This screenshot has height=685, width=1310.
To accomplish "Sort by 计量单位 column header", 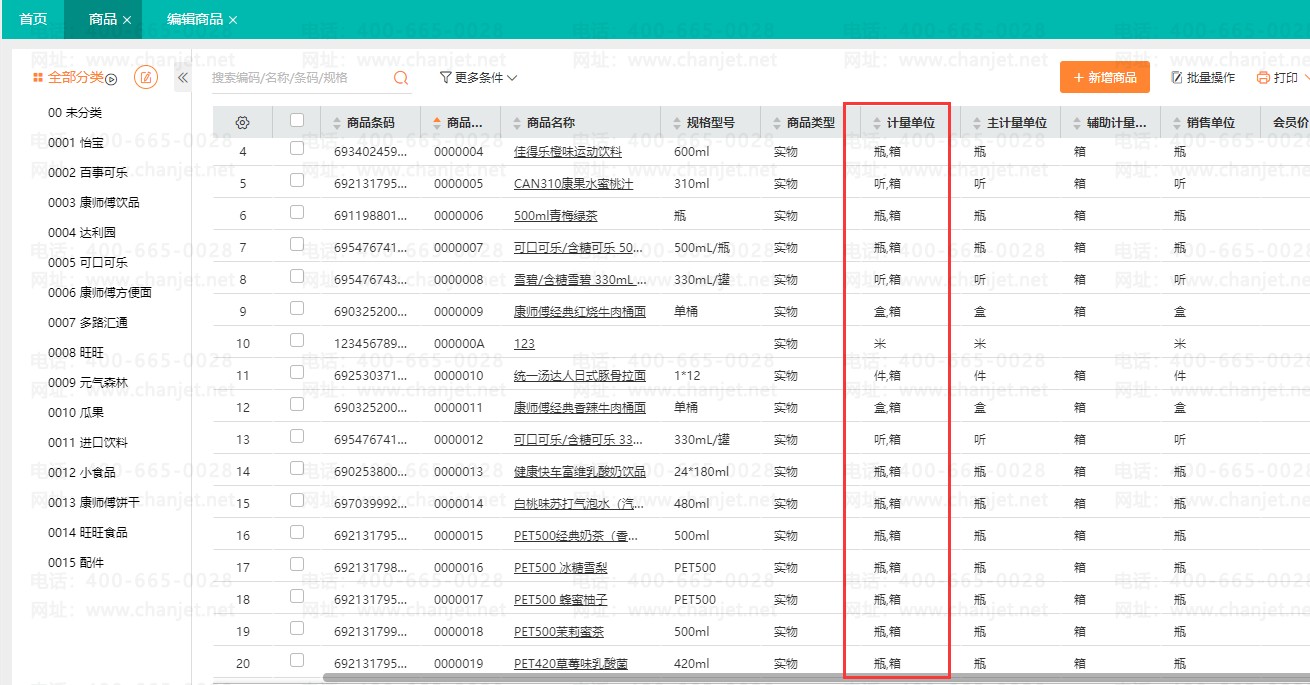I will [909, 123].
